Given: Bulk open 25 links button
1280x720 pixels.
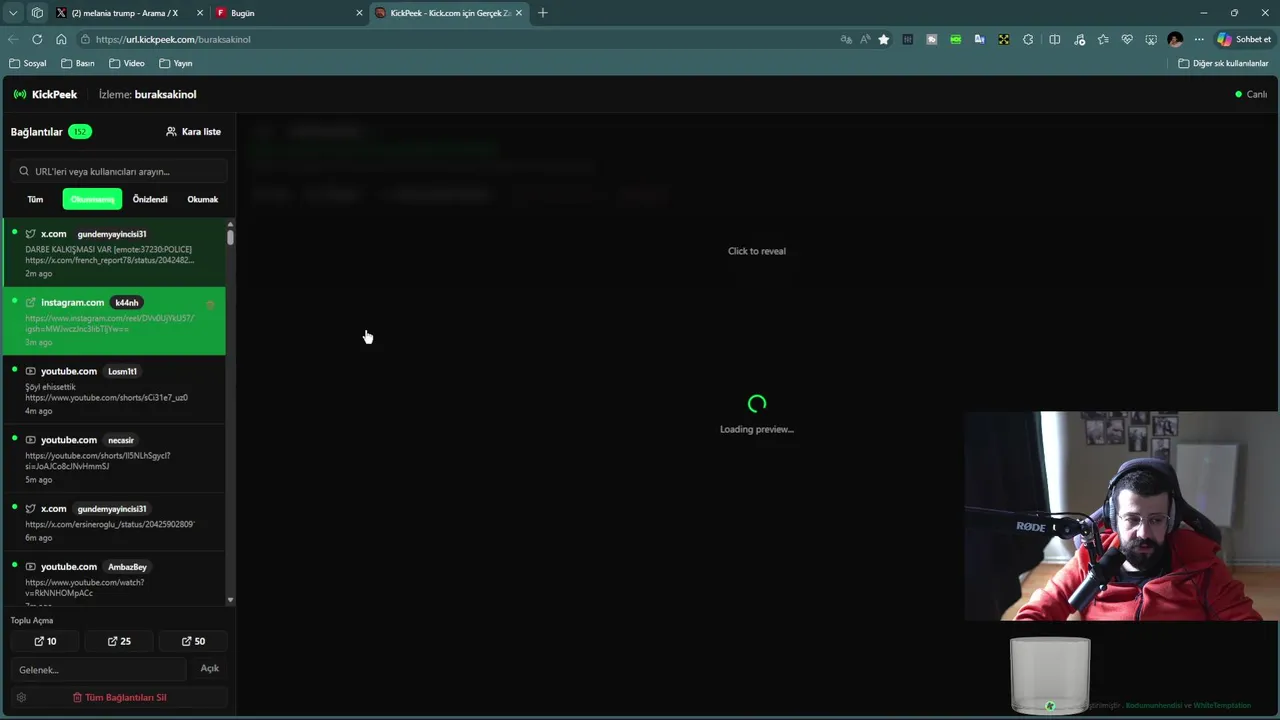Looking at the screenshot, I should coord(119,641).
